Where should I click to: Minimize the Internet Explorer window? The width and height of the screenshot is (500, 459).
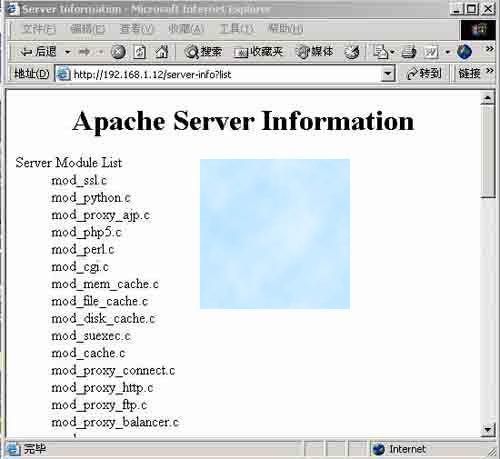(x=456, y=9)
